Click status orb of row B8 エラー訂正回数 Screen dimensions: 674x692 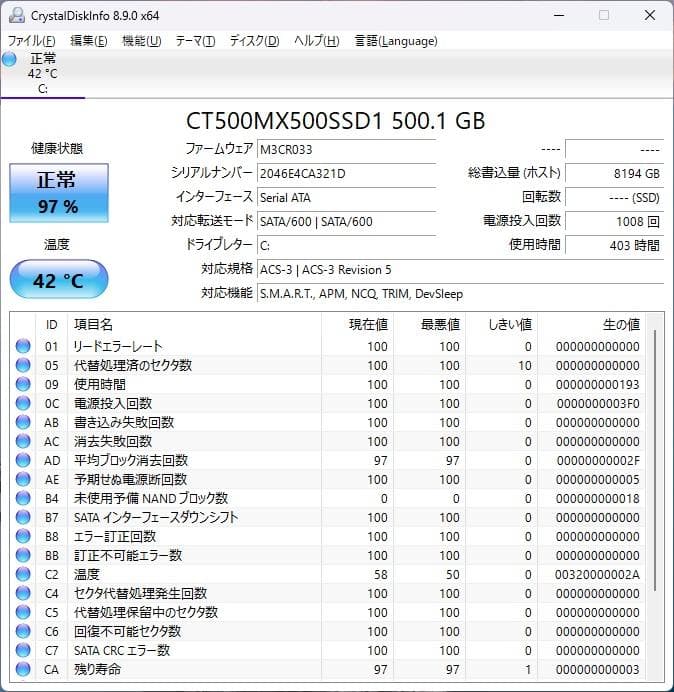tap(23, 536)
